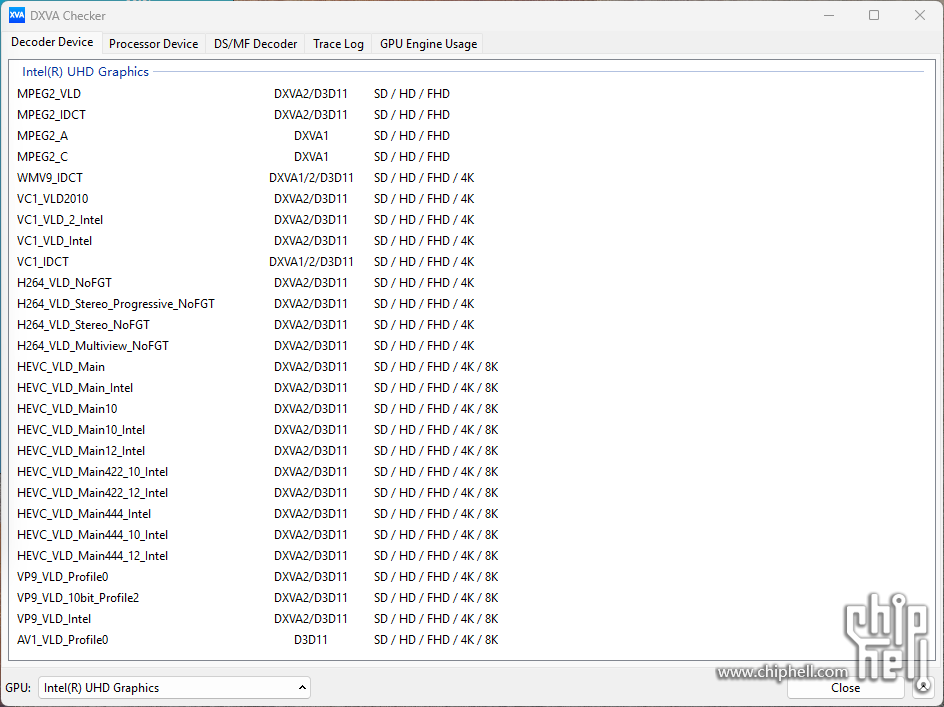Screen dimensions: 944x707
Task: Maximize the DXVA Checker window
Action: (874, 16)
